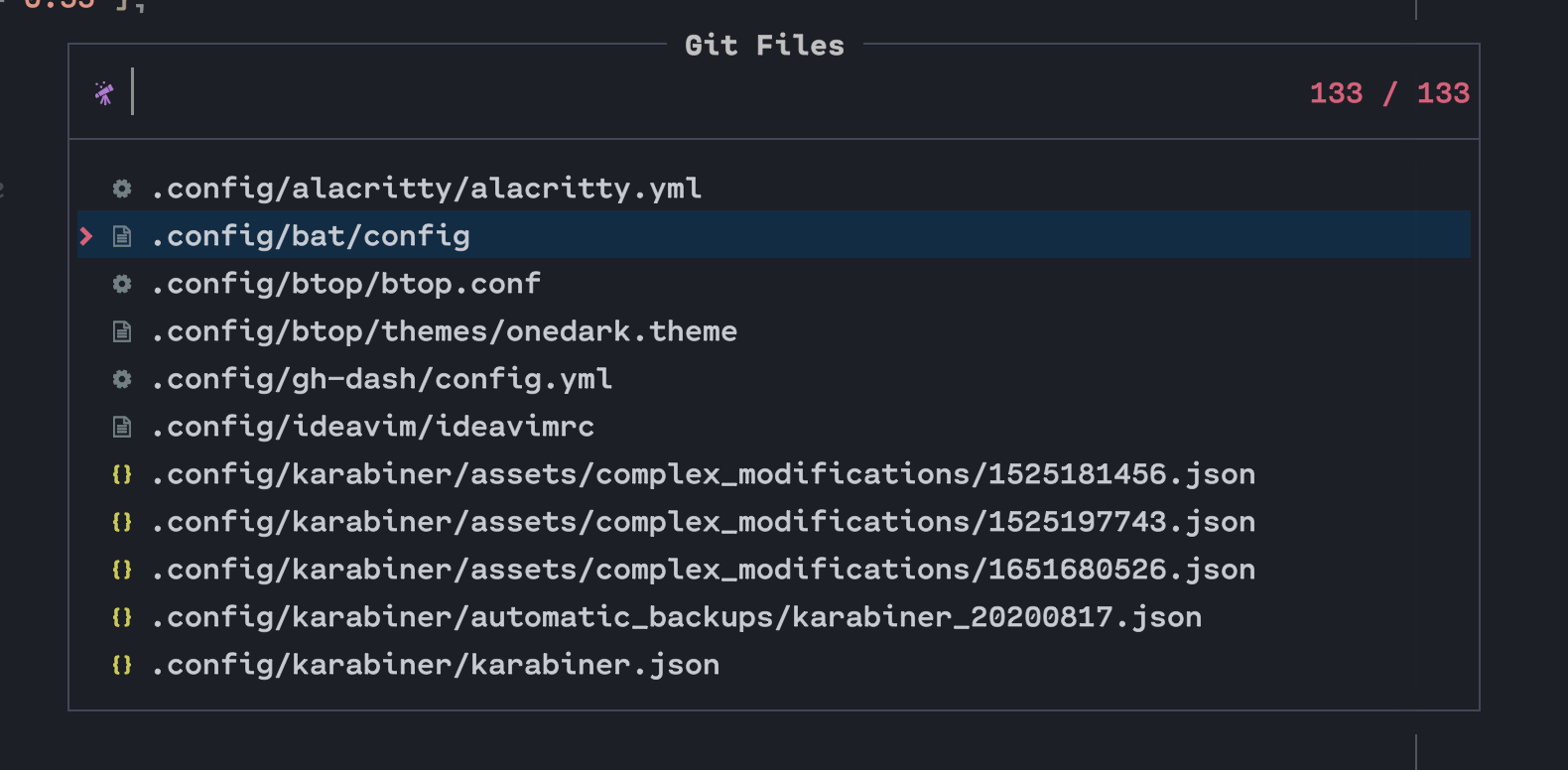Click the telescope icon in the search prompt

103,93
